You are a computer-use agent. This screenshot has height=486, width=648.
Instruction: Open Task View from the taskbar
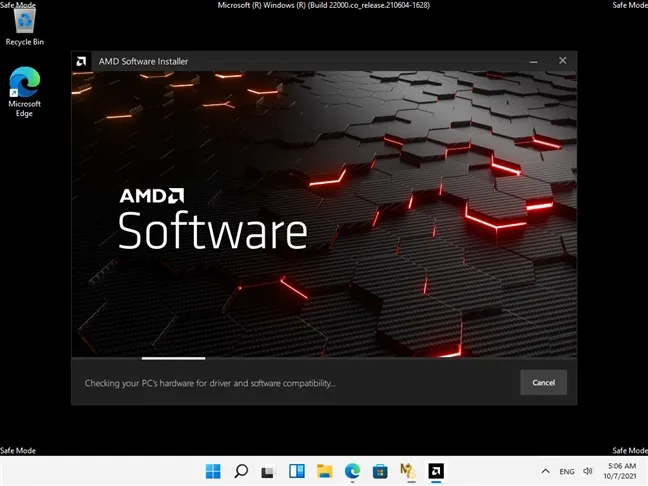pos(269,471)
